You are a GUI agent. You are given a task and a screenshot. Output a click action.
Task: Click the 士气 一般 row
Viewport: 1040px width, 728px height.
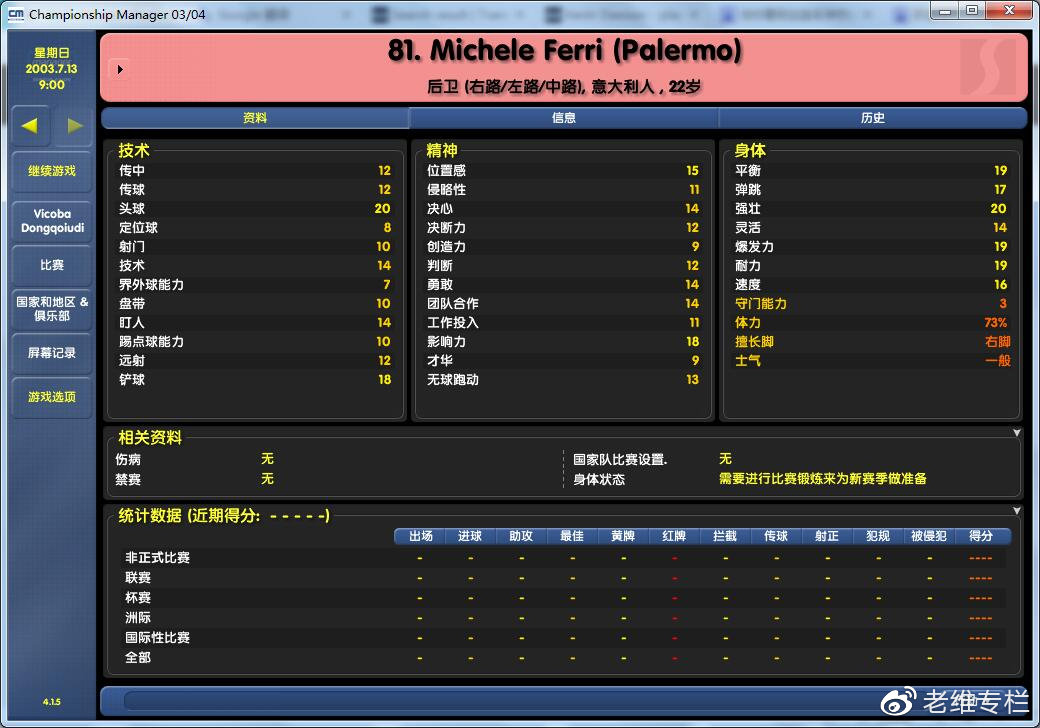tap(871, 360)
